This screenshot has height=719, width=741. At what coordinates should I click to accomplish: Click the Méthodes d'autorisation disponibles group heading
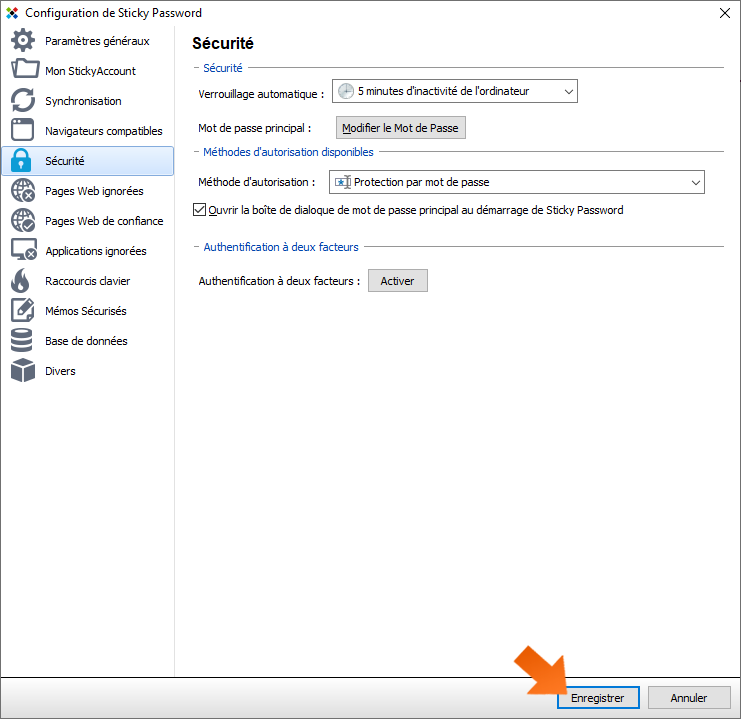pyautogui.click(x=288, y=152)
